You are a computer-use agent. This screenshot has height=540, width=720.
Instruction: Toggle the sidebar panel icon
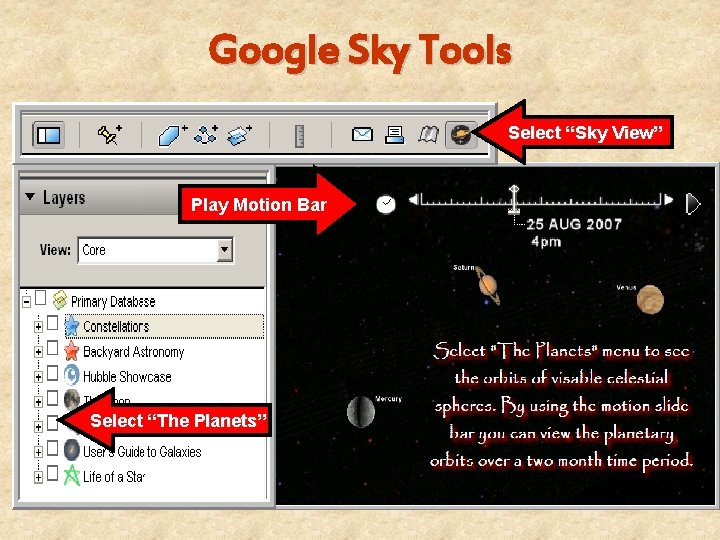click(x=49, y=135)
